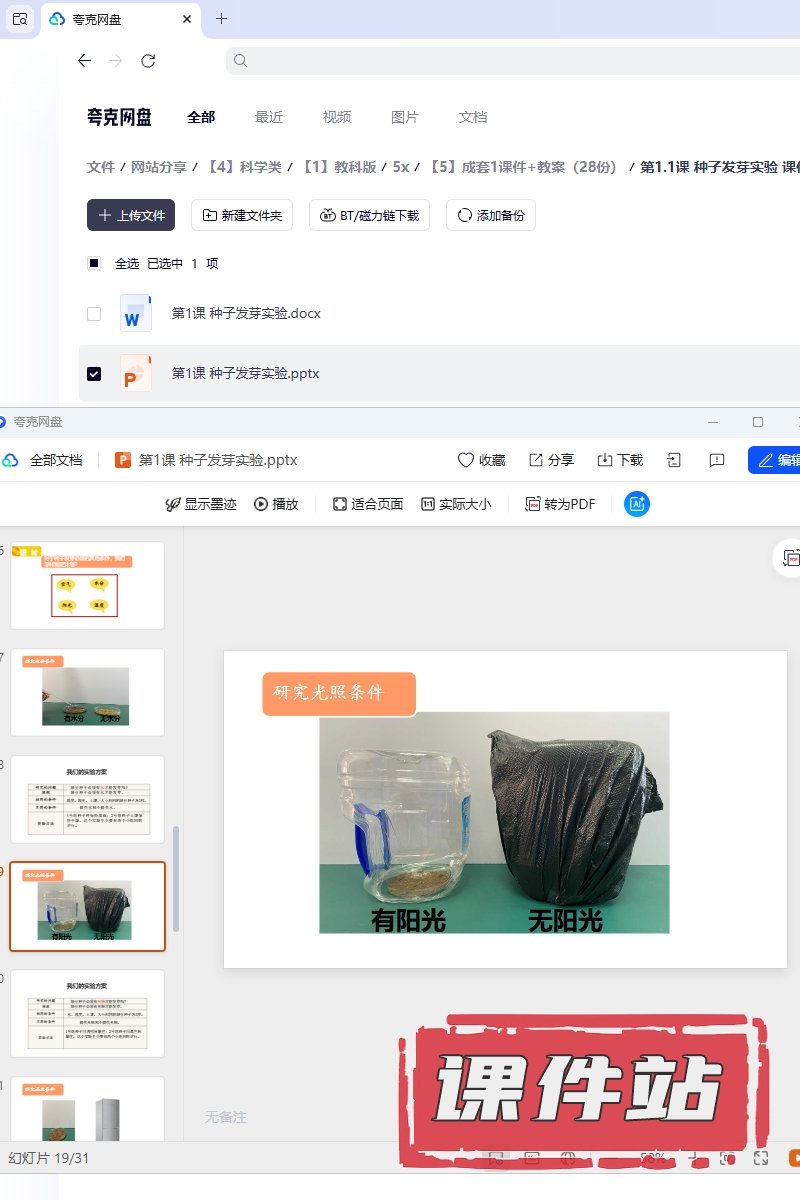The height and width of the screenshot is (1200, 800).
Task: Click the 上传文件 upload button
Action: pos(131,215)
